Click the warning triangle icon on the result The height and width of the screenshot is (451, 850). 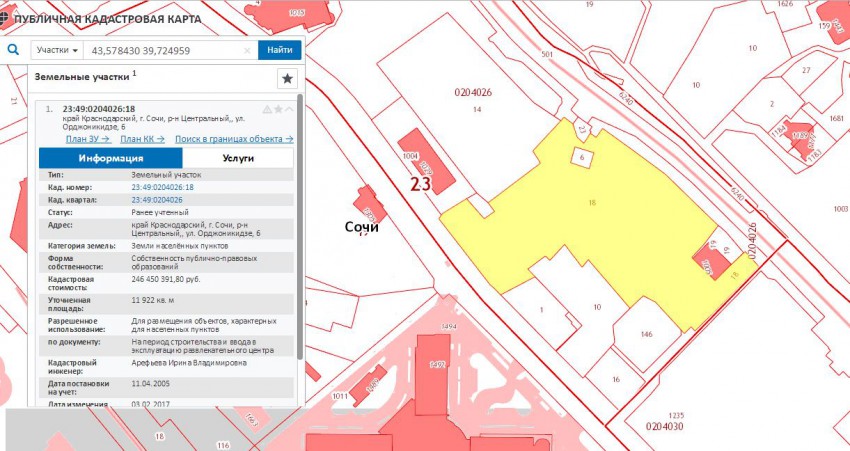tap(267, 109)
